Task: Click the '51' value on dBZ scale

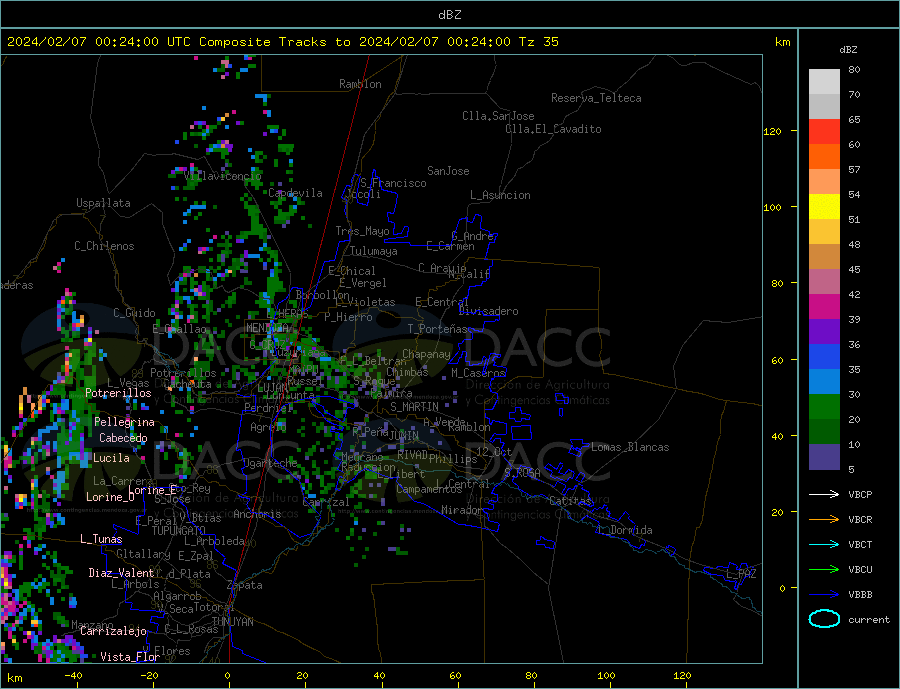Action: coord(854,219)
